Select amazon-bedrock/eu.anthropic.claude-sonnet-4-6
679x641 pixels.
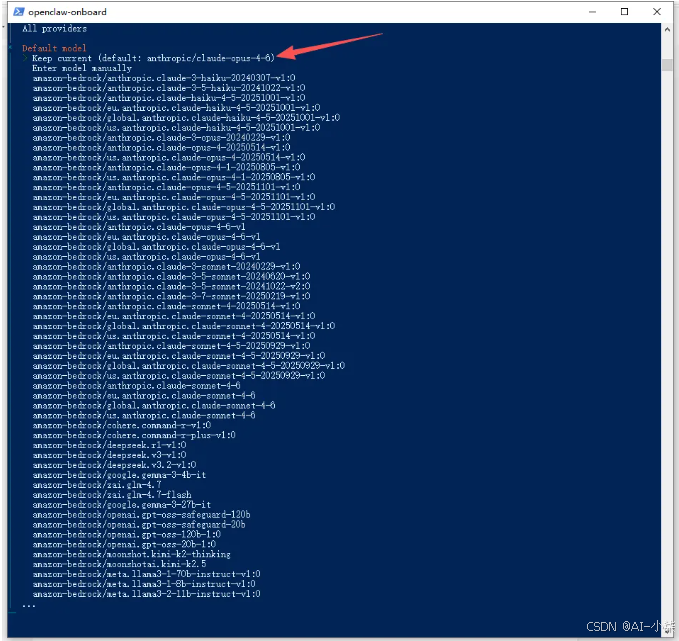click(x=144, y=396)
